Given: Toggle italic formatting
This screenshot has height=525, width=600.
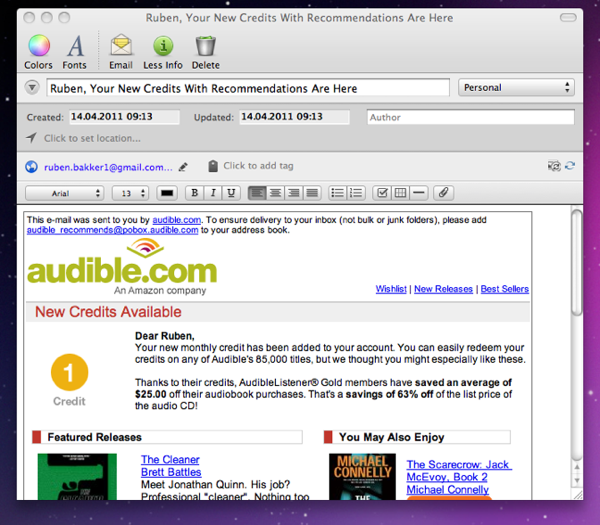Looking at the screenshot, I should (213, 193).
